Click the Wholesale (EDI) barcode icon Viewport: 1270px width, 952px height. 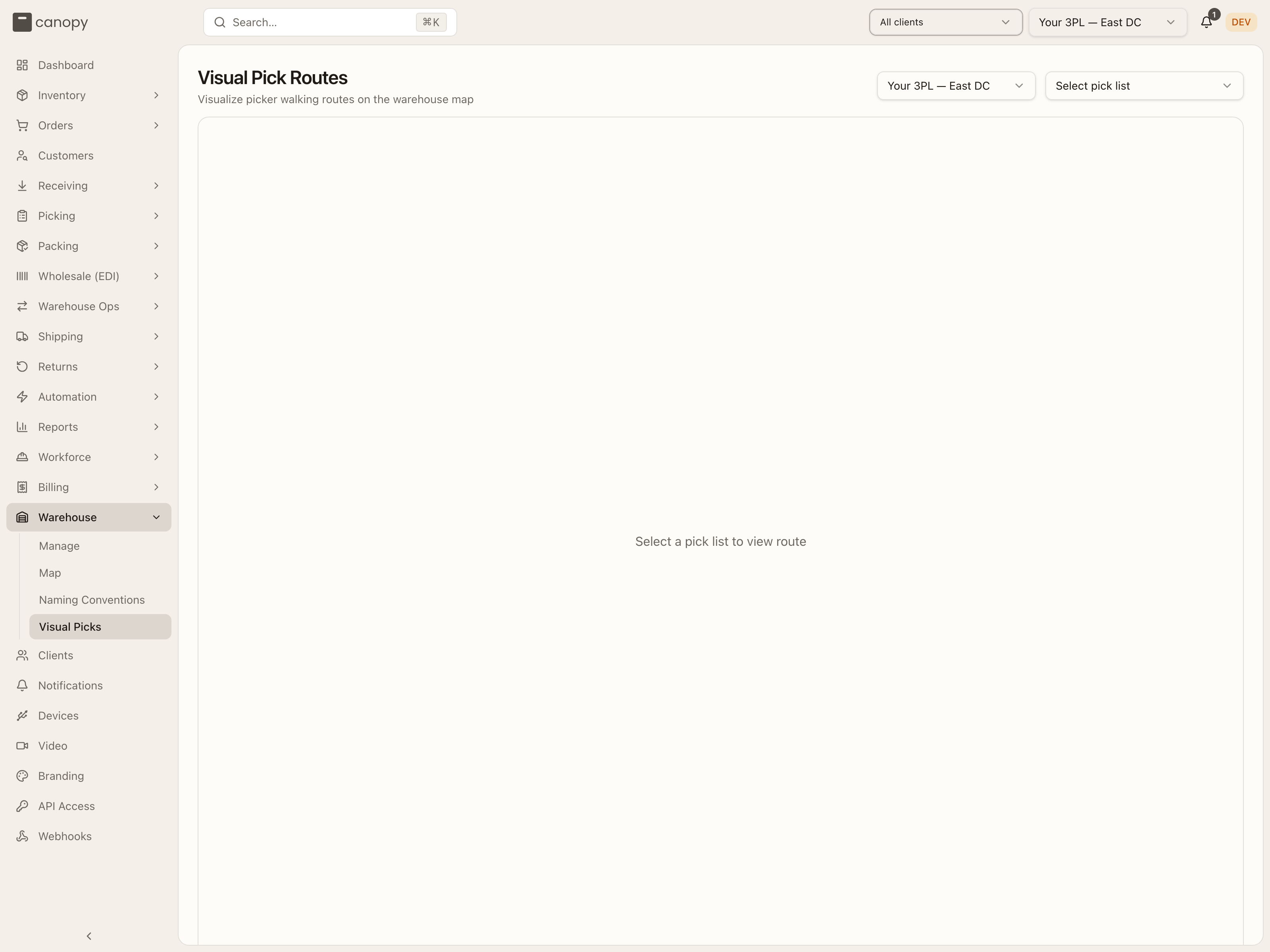click(22, 276)
